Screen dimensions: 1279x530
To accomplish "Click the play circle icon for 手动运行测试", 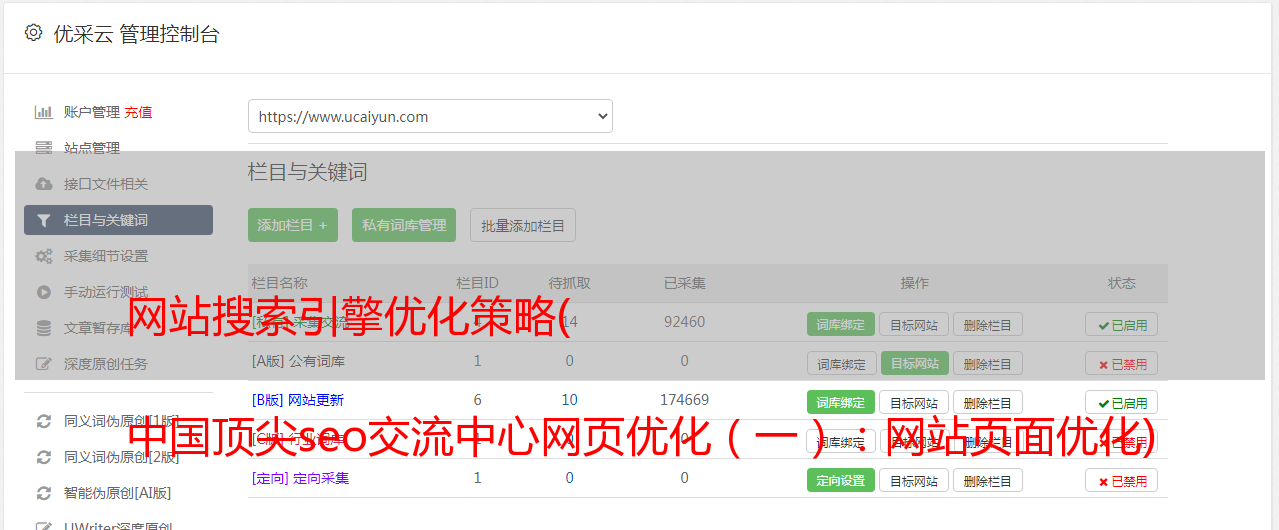I will pyautogui.click(x=43, y=292).
